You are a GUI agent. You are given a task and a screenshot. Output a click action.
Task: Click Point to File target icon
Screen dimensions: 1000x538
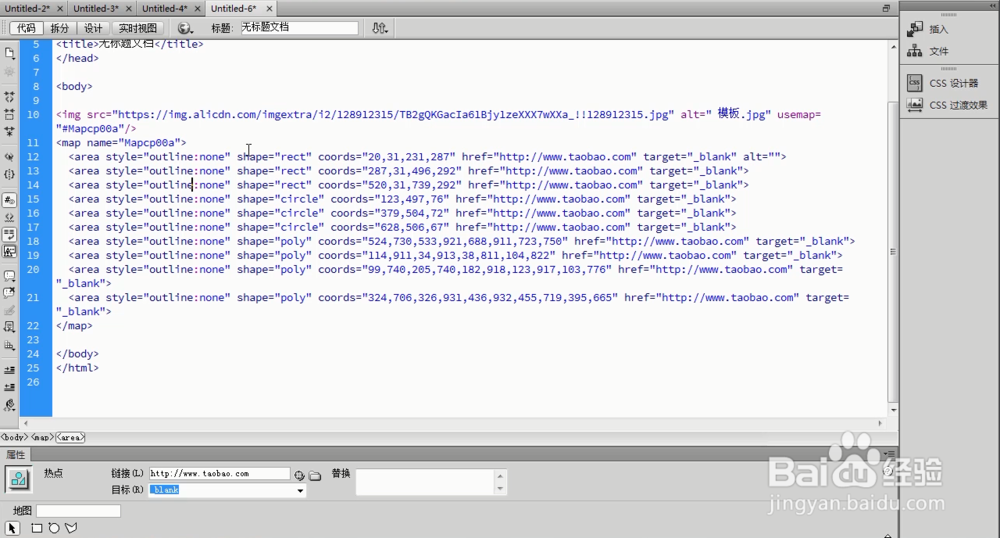299,475
